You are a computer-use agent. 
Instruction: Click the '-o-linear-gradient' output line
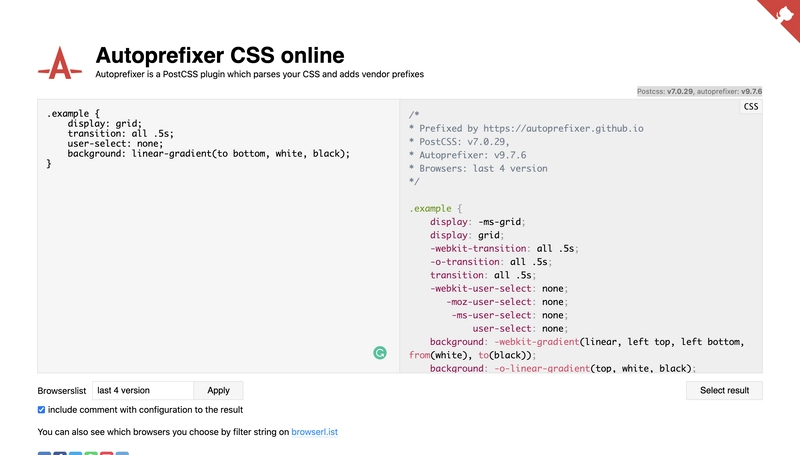pyautogui.click(x=563, y=368)
